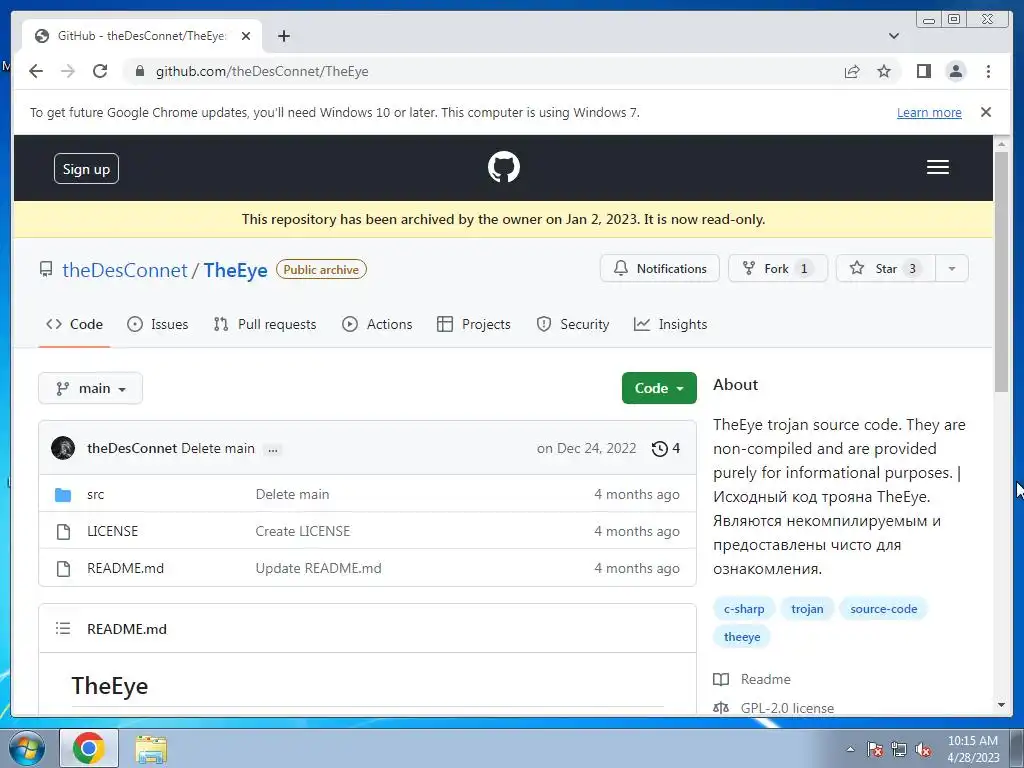Click the GitHub Octocat logo

(x=504, y=167)
